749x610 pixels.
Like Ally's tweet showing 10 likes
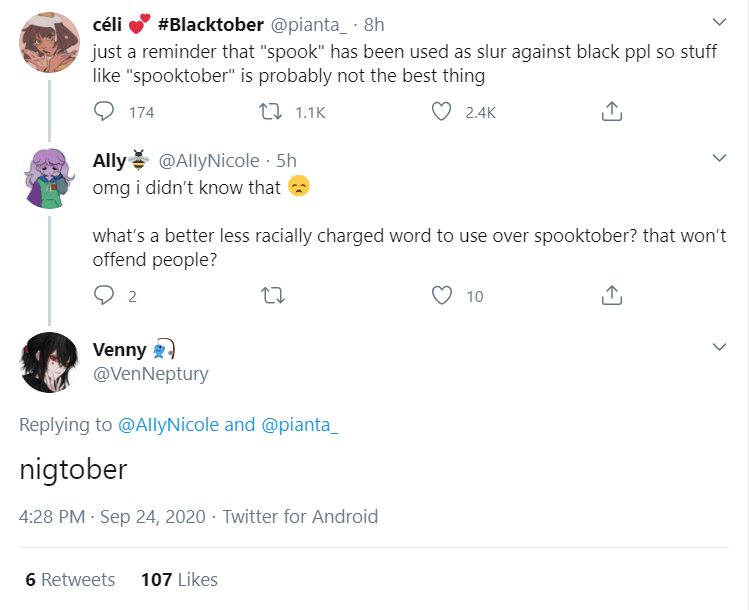[441, 295]
